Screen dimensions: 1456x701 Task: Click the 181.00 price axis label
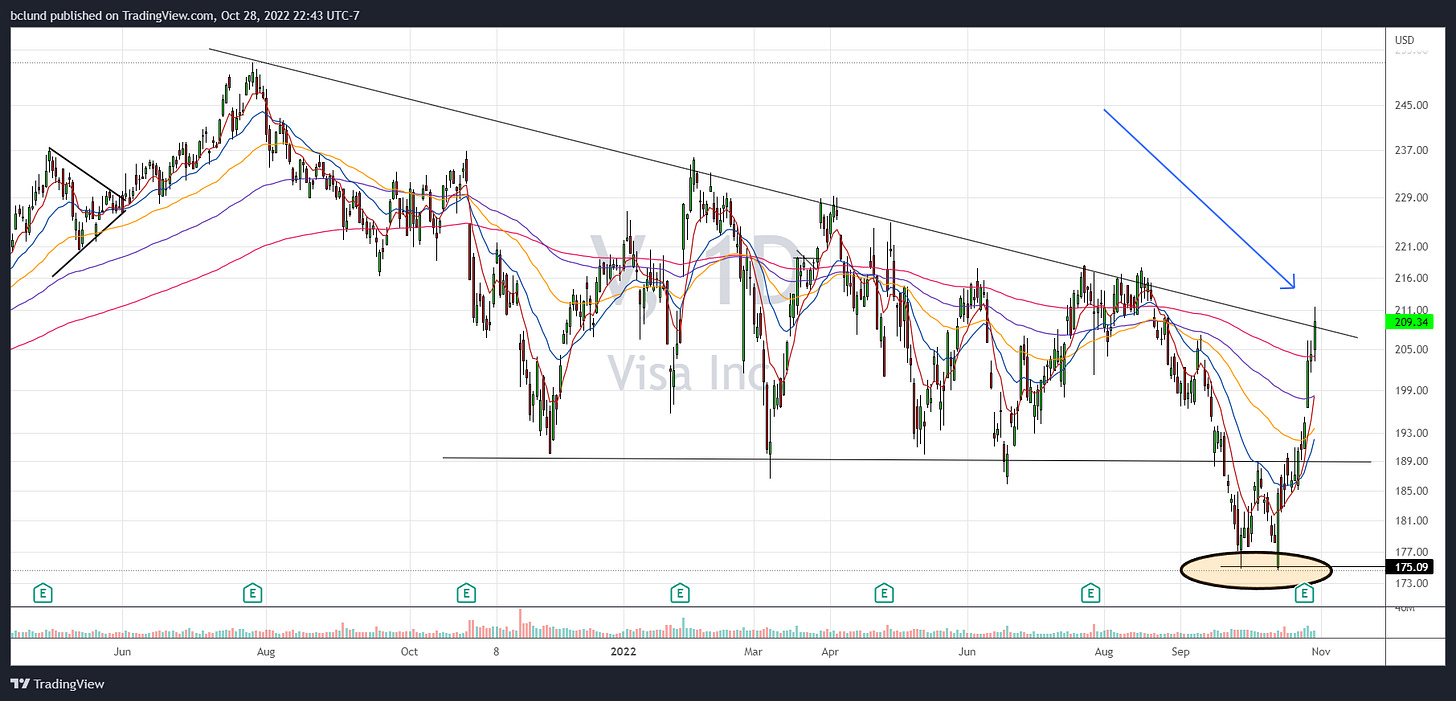pyautogui.click(x=1410, y=520)
